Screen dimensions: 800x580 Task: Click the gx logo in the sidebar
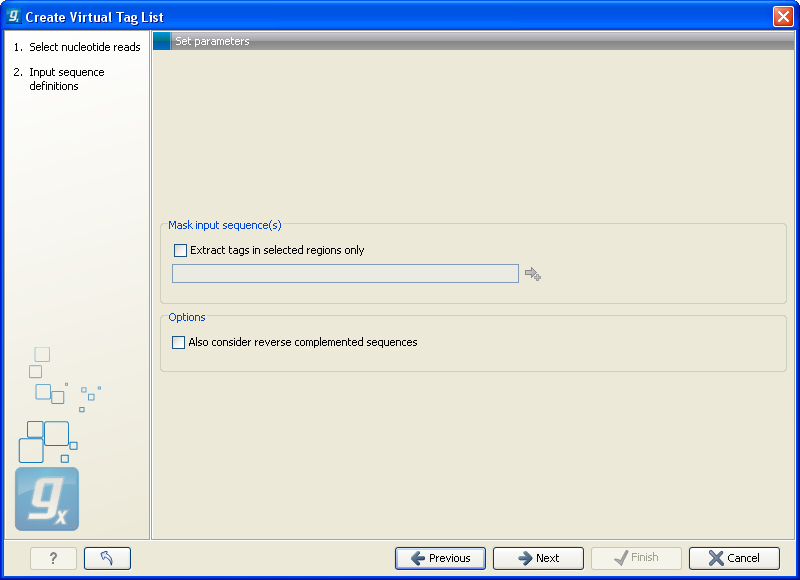(47, 499)
